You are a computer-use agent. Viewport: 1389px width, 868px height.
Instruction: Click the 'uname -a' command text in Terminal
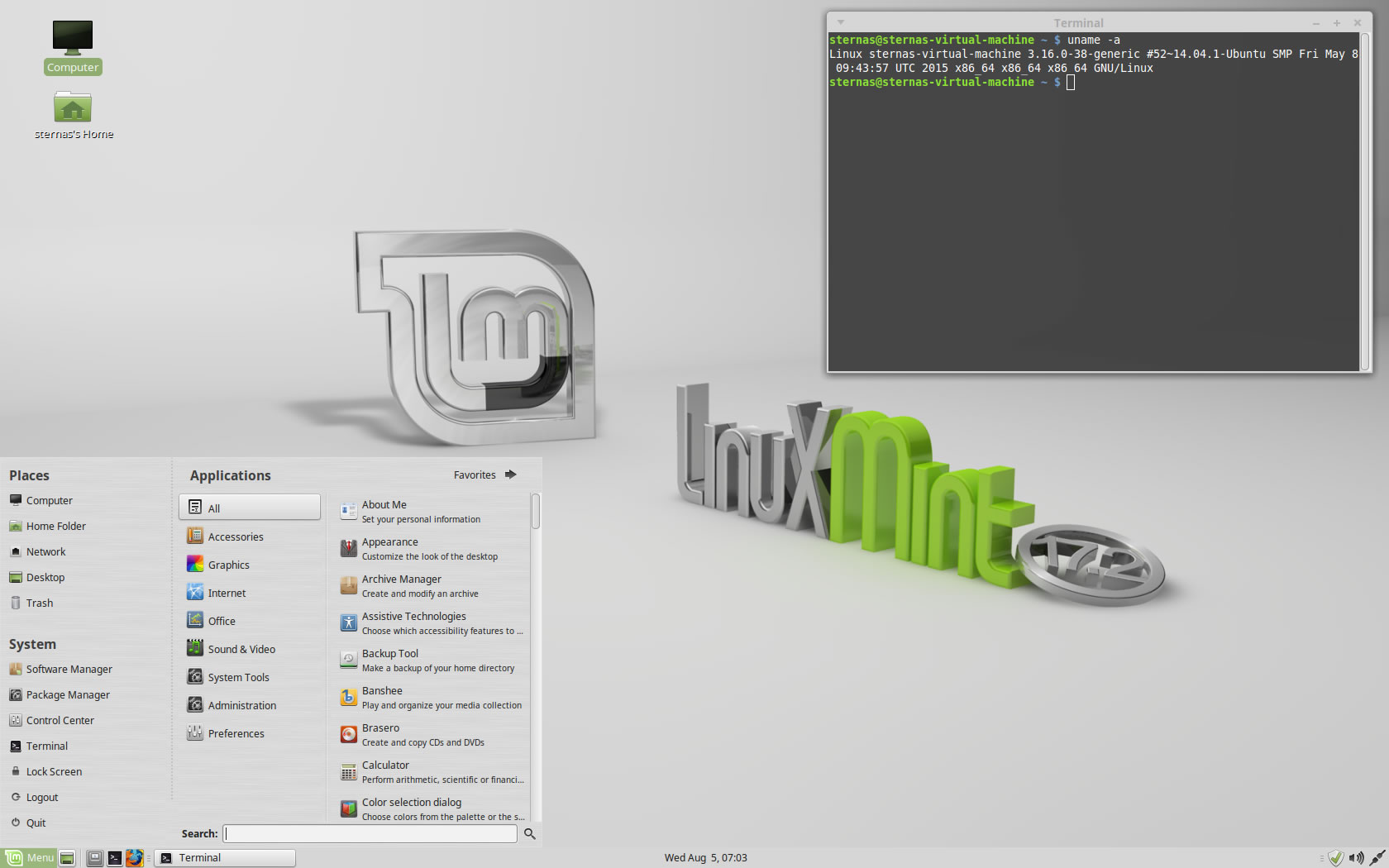click(1093, 40)
